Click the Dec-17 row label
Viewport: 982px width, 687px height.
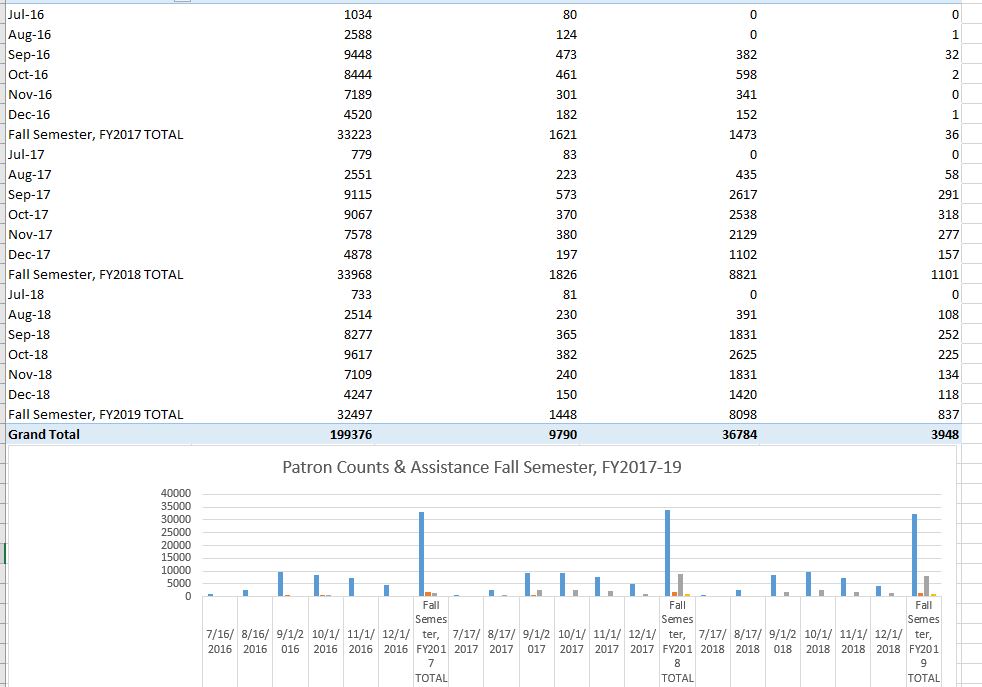tap(29, 255)
